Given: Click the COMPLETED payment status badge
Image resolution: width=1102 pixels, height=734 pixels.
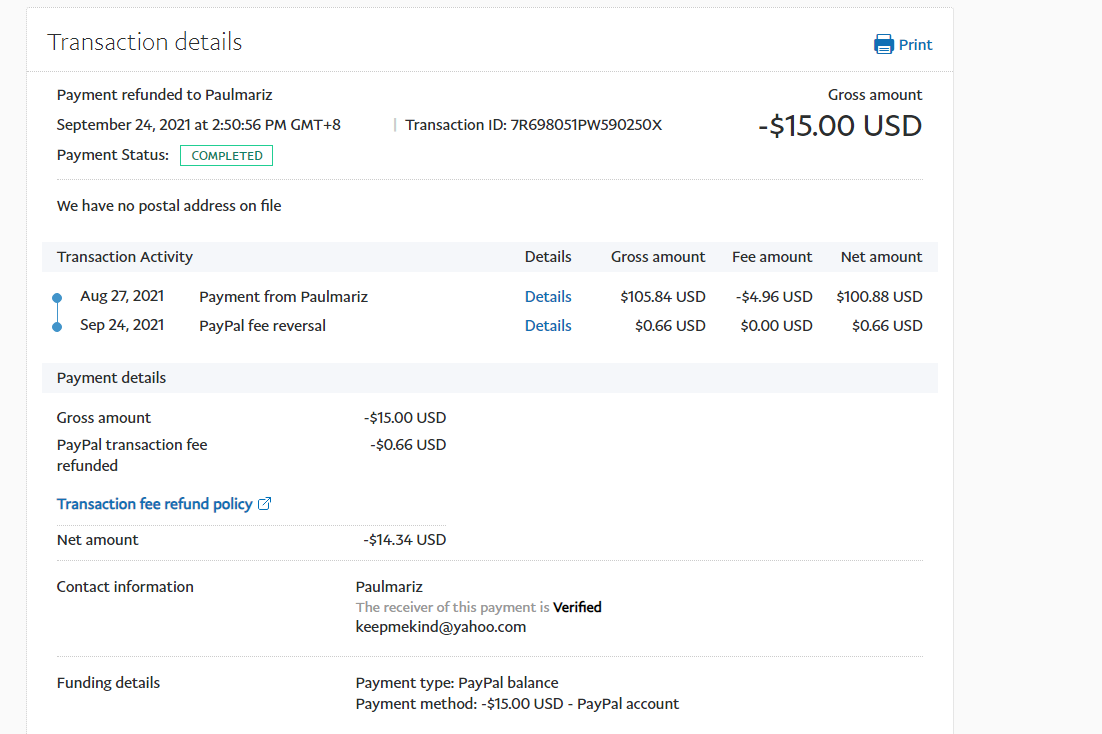Looking at the screenshot, I should [x=227, y=156].
